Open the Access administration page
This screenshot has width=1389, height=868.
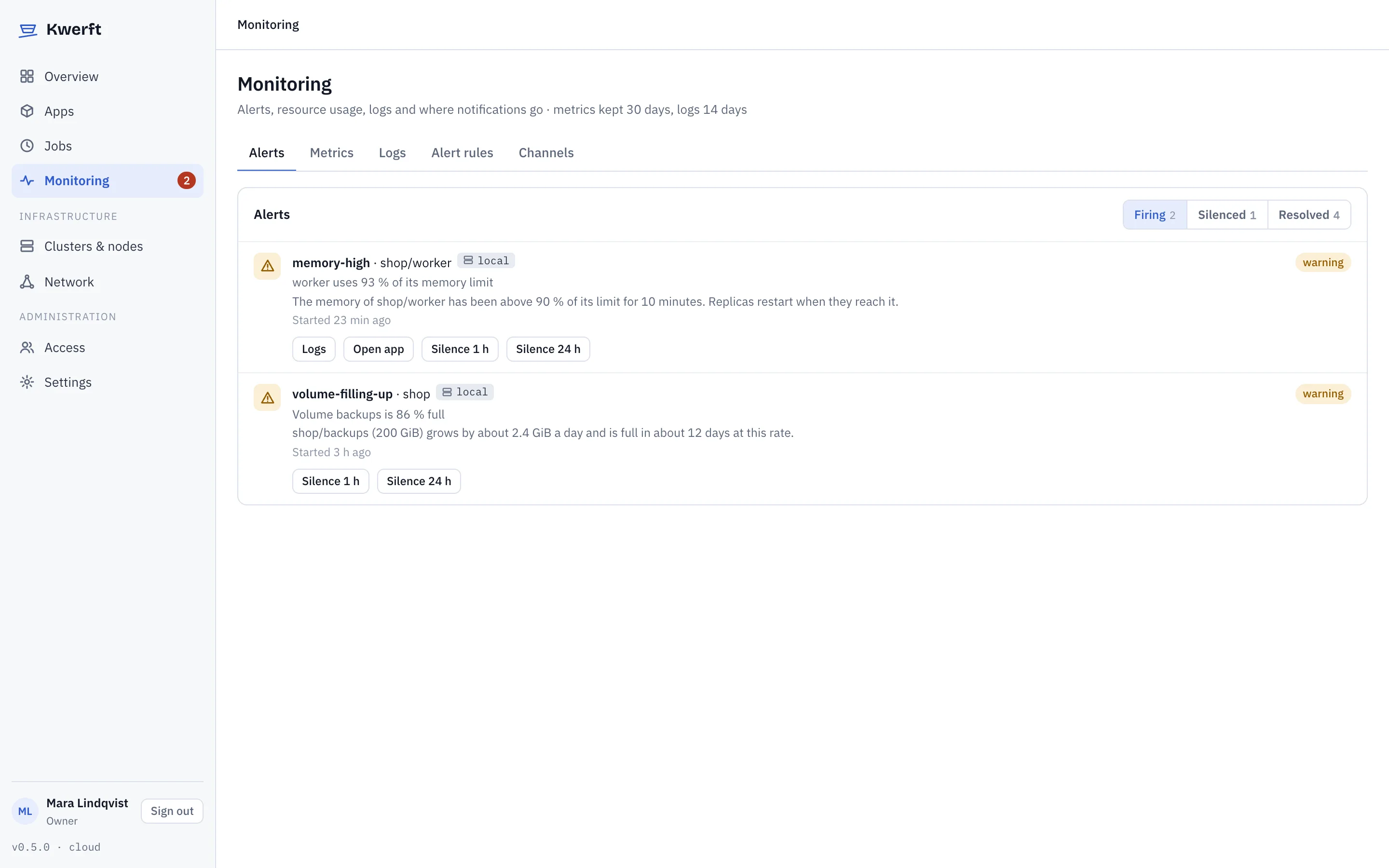pyautogui.click(x=108, y=347)
